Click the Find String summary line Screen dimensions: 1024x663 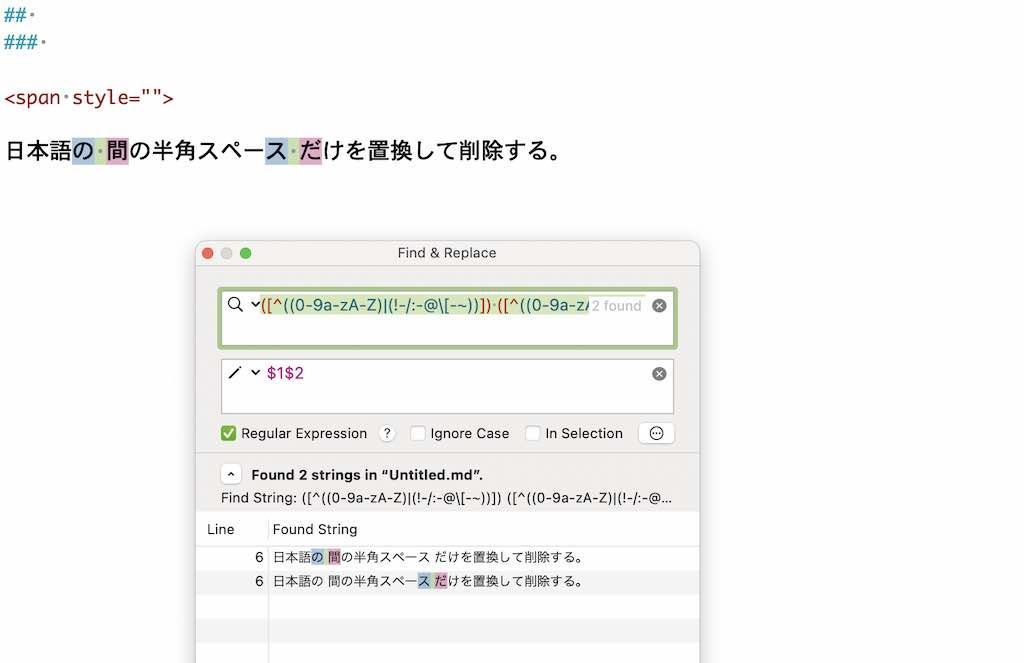pyautogui.click(x=446, y=498)
